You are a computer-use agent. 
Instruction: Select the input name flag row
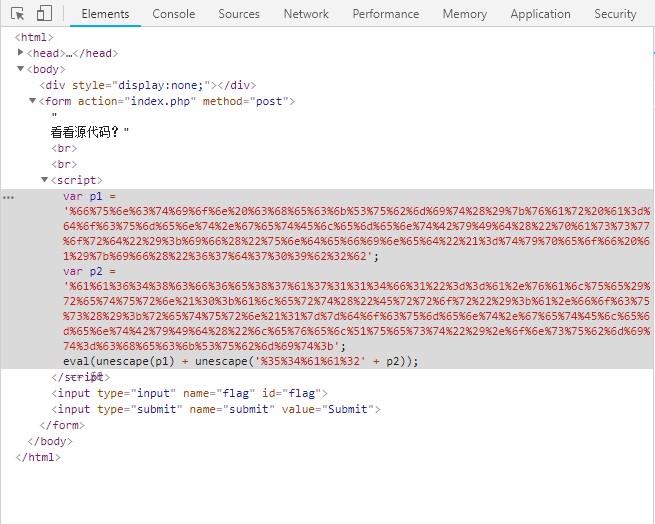coord(189,393)
